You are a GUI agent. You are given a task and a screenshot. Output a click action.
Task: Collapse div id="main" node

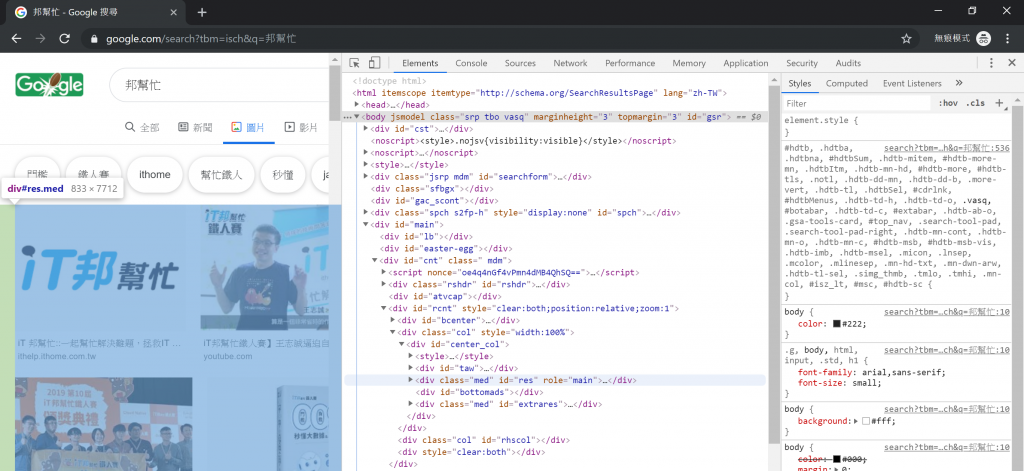coord(366,224)
